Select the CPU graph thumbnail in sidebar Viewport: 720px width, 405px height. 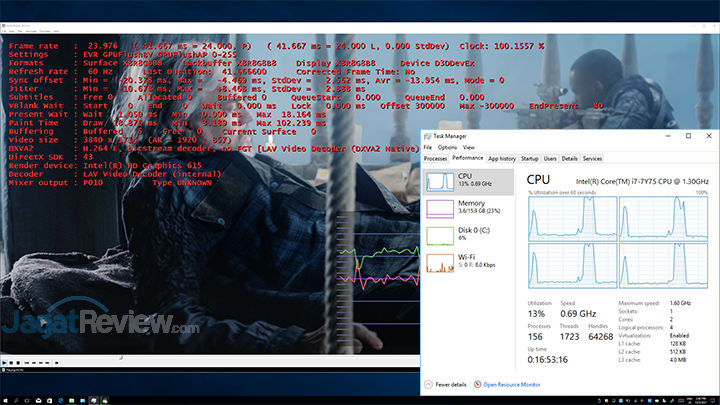click(x=440, y=182)
